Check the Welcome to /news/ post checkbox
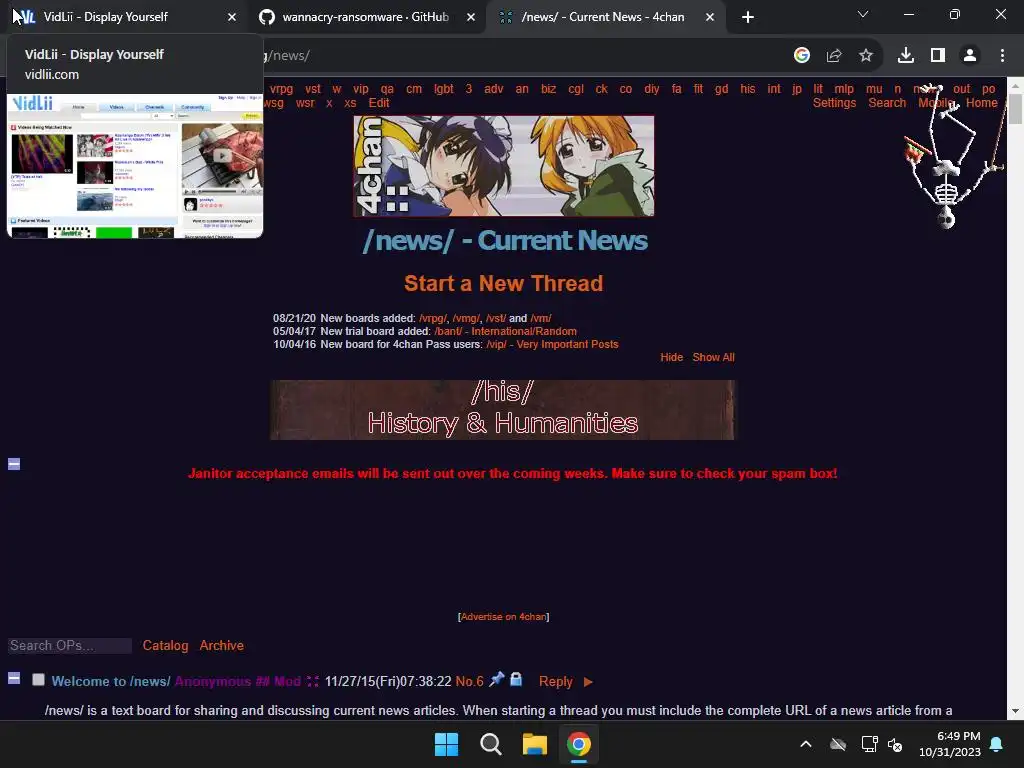This screenshot has width=1024, height=768. pyautogui.click(x=39, y=680)
